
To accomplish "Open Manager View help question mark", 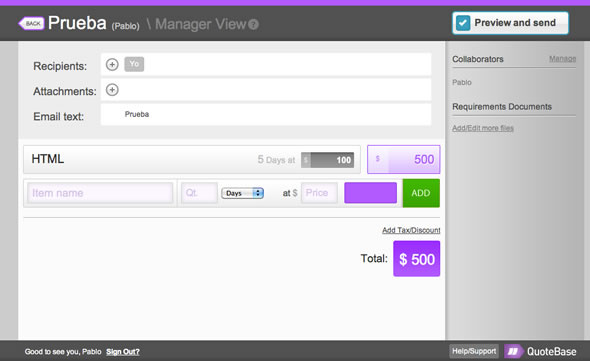I will (254, 24).
